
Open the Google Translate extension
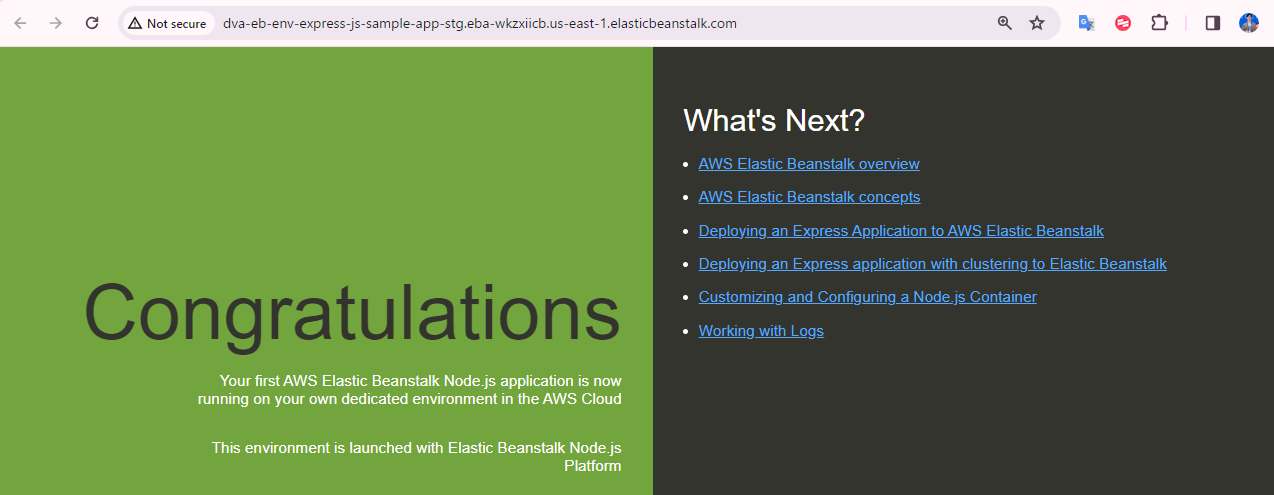(x=1086, y=23)
